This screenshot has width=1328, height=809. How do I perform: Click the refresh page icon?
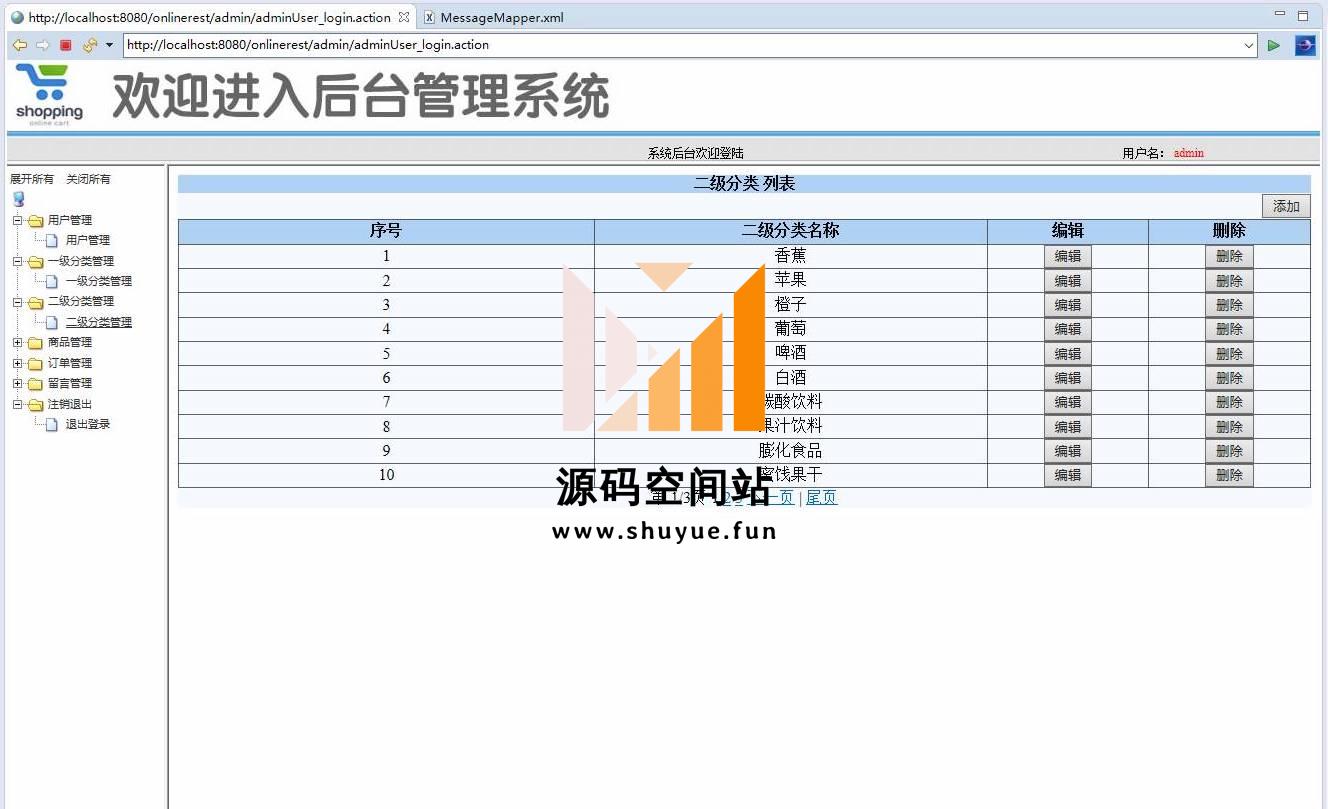click(x=90, y=45)
